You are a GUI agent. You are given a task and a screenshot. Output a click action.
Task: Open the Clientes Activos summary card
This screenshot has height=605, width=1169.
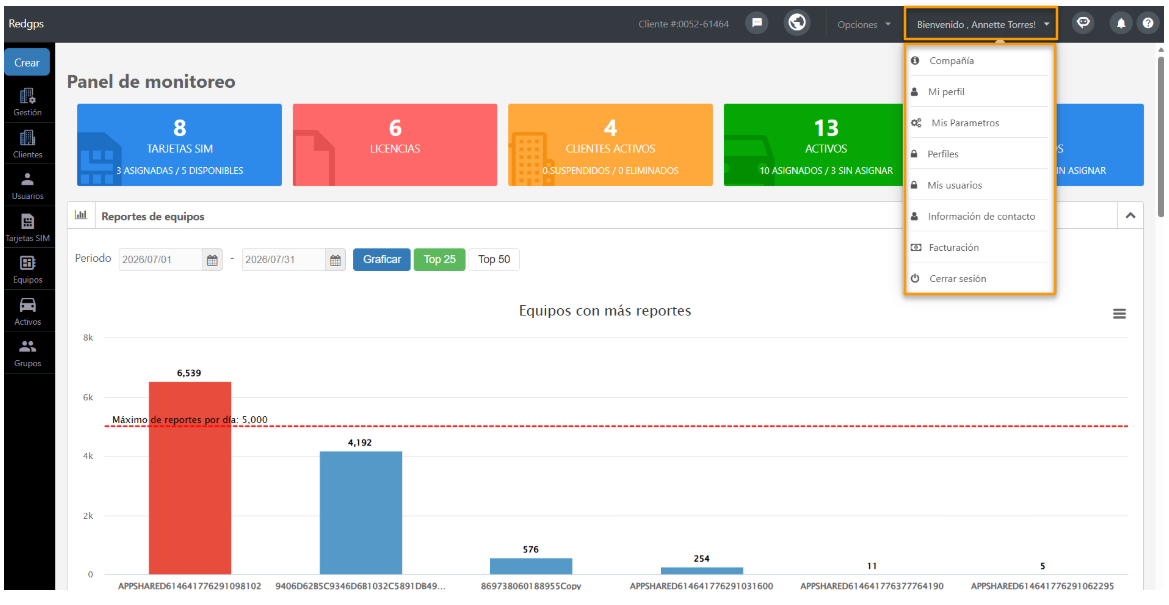(x=611, y=145)
